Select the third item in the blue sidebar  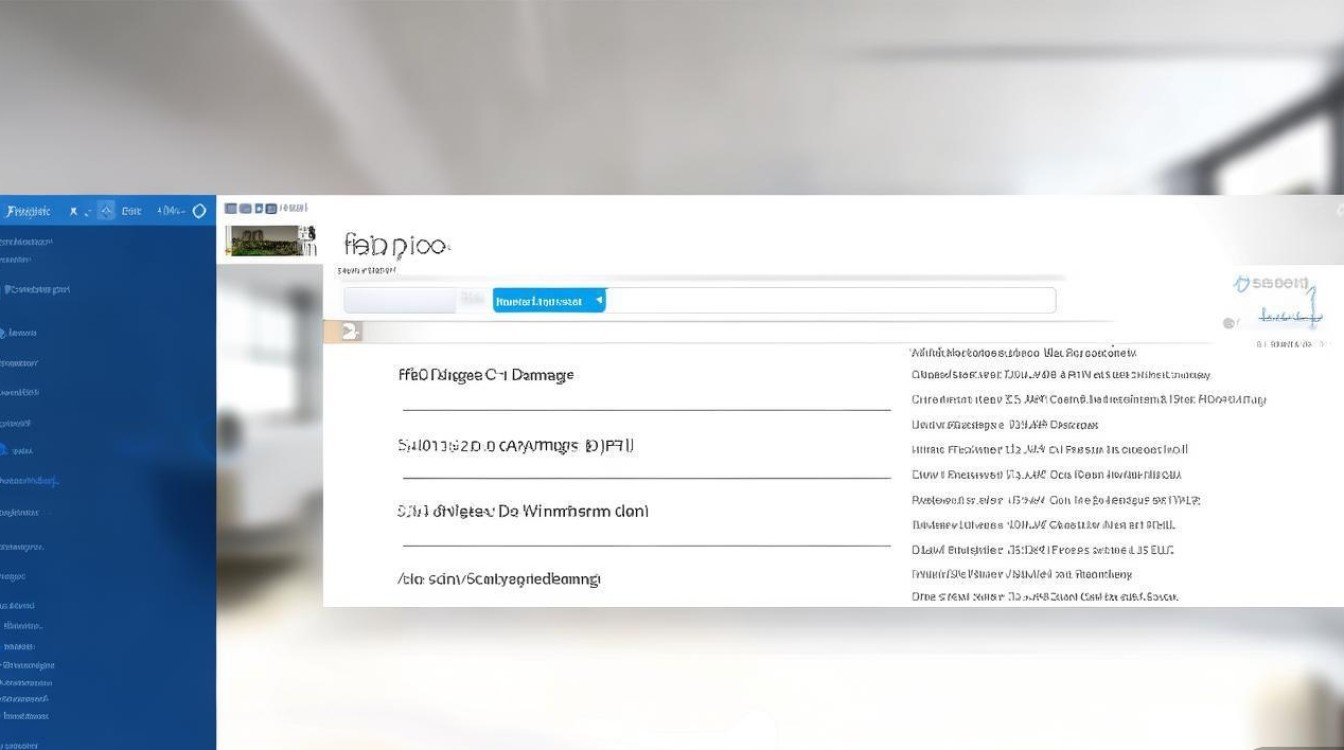click(36, 289)
